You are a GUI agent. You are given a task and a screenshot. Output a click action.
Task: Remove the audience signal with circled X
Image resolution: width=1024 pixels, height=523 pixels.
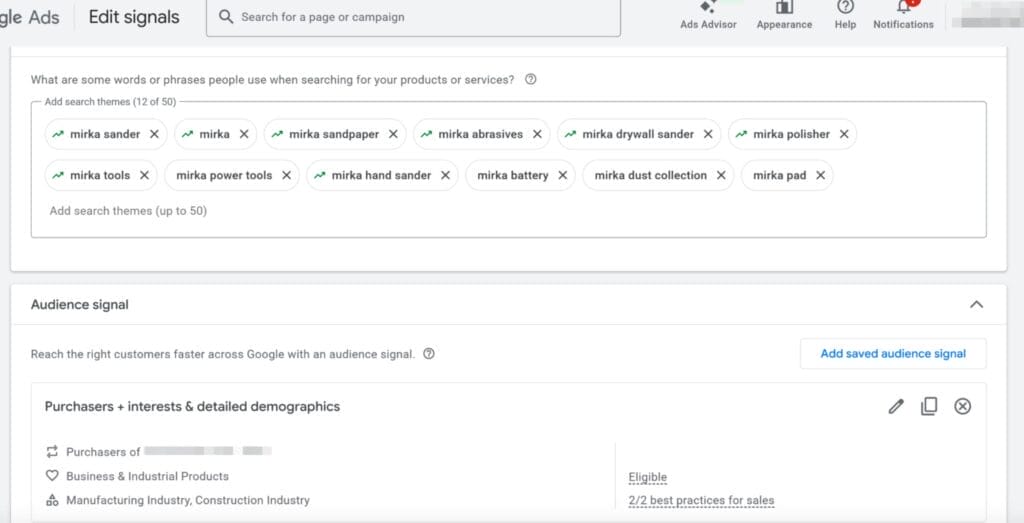(963, 406)
